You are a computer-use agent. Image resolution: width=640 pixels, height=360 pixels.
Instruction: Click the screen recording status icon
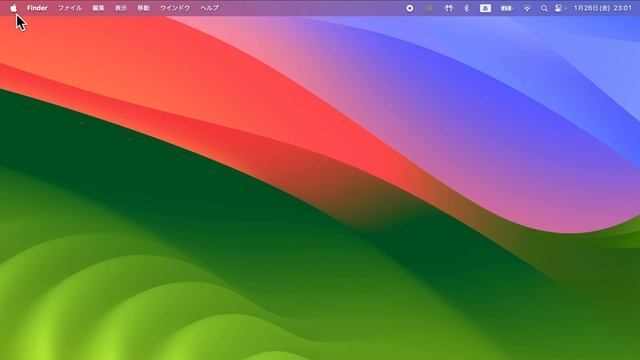click(x=410, y=8)
